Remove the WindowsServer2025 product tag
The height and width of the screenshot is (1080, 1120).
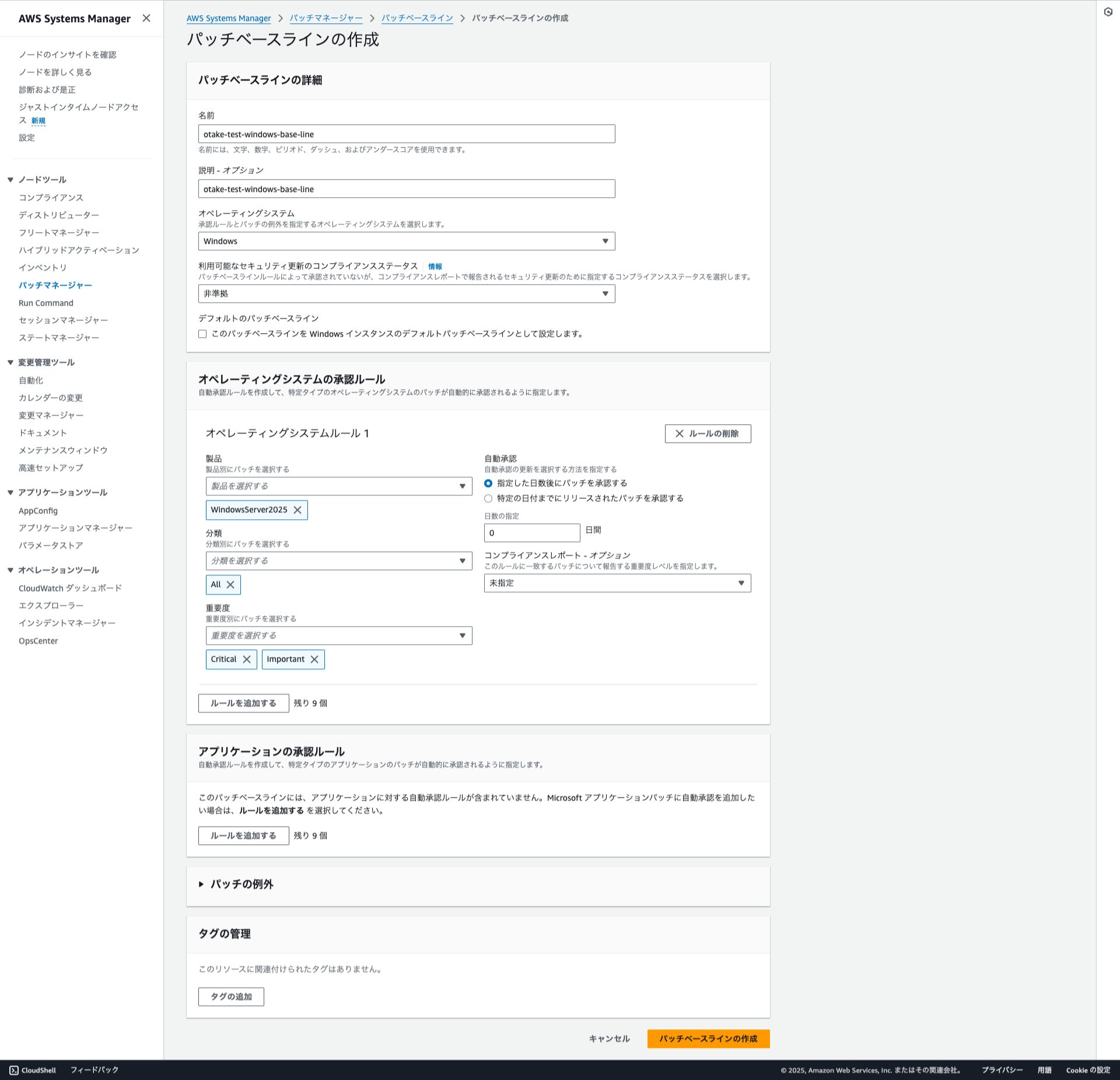[297, 510]
